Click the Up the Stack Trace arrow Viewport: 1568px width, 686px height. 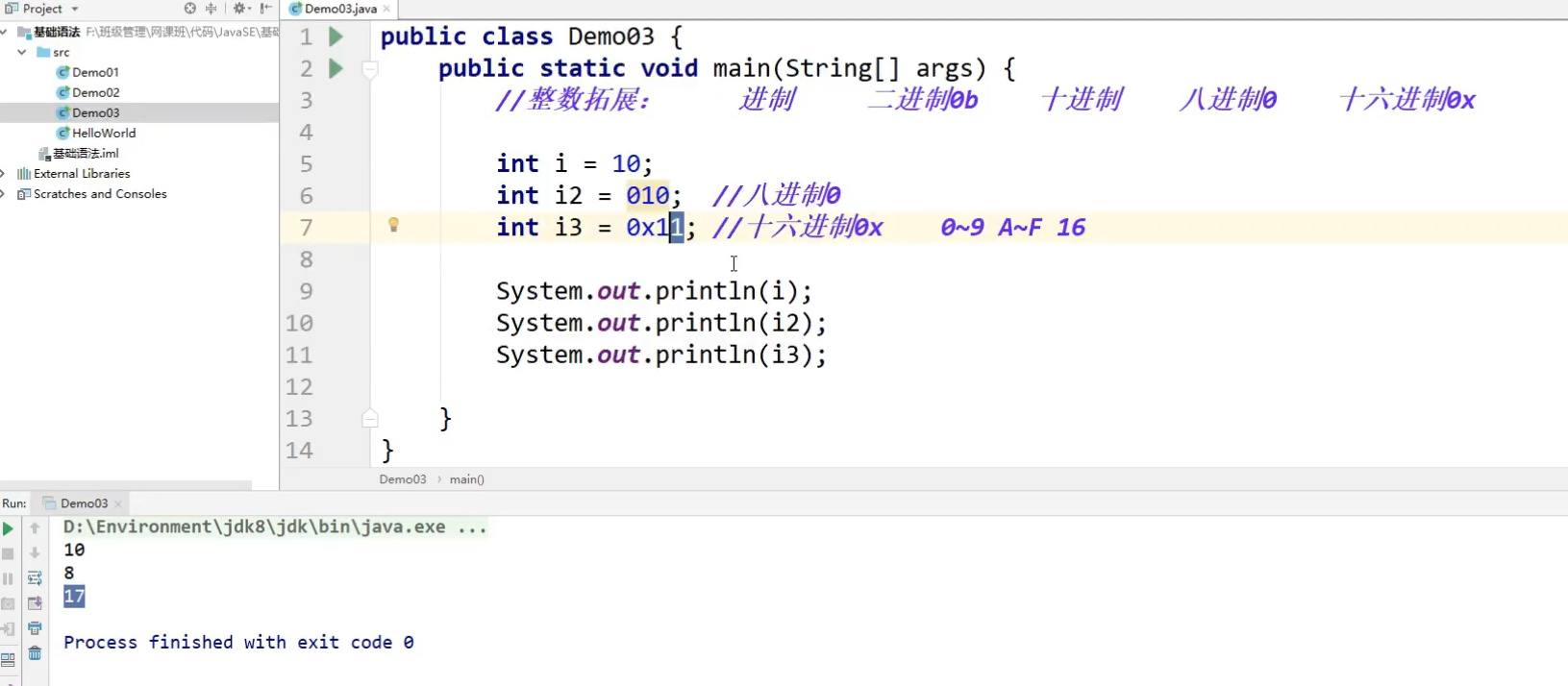click(35, 528)
